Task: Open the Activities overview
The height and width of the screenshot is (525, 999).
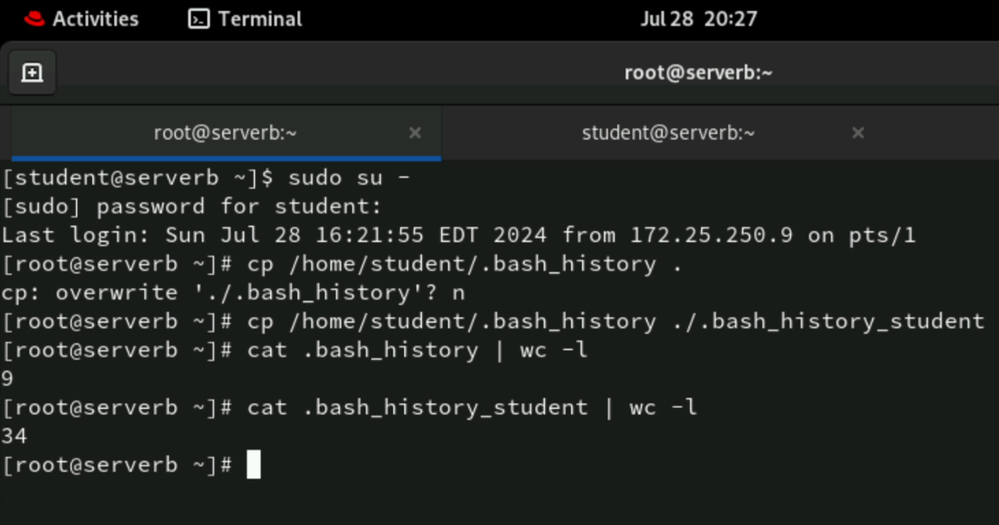Action: 95,18
